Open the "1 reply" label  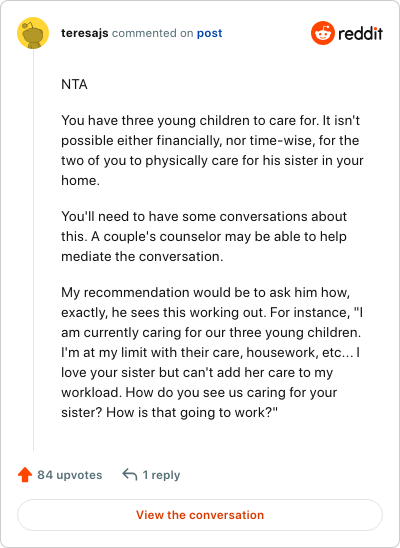pyautogui.click(x=161, y=475)
